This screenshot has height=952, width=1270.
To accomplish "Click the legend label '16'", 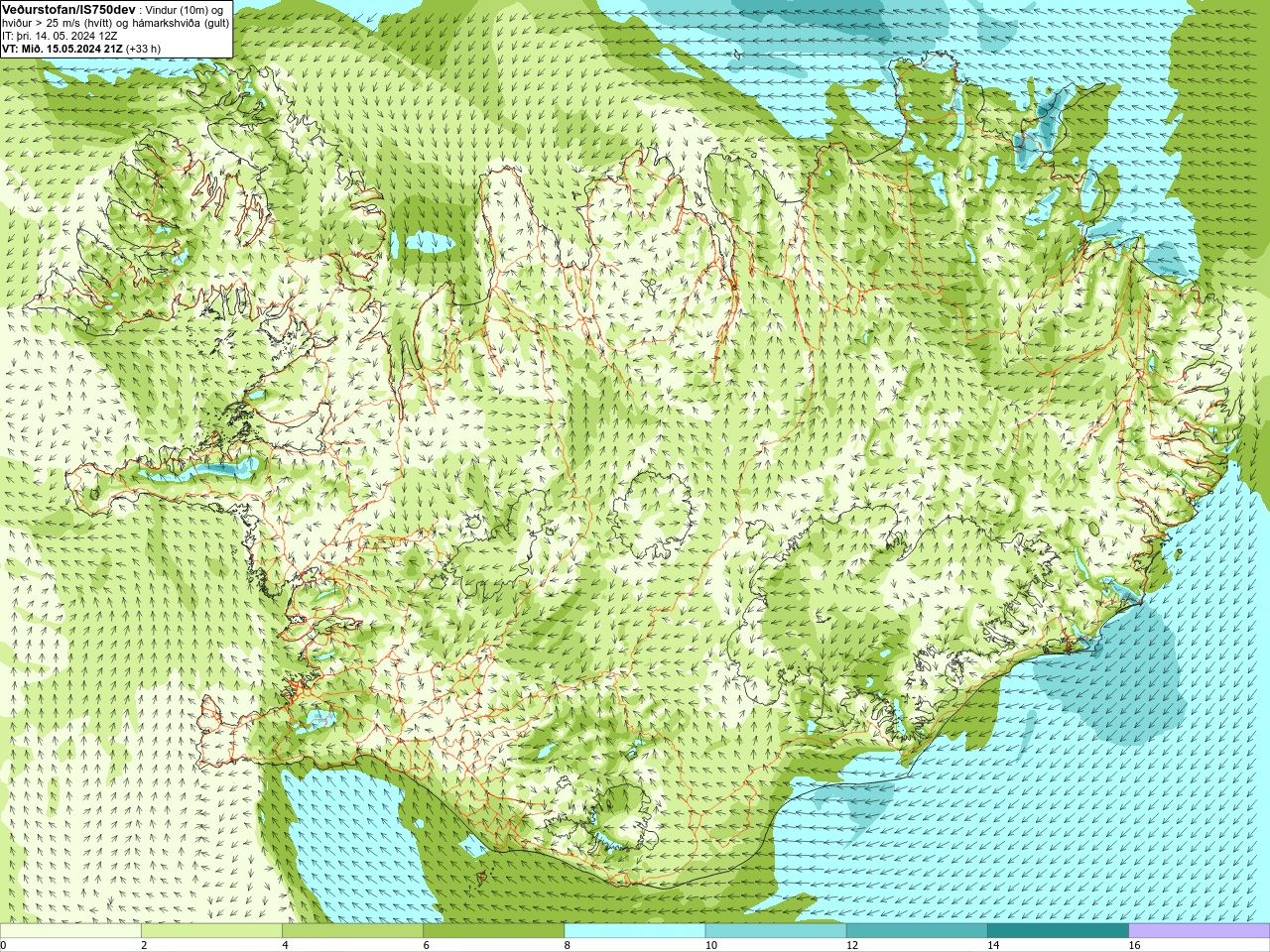I will click(1135, 945).
